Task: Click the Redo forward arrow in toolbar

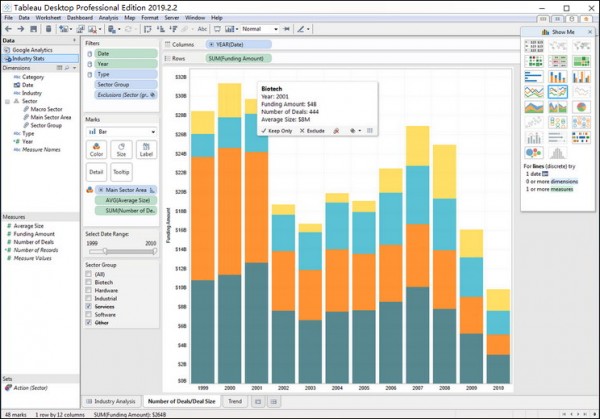Action: 21,29
